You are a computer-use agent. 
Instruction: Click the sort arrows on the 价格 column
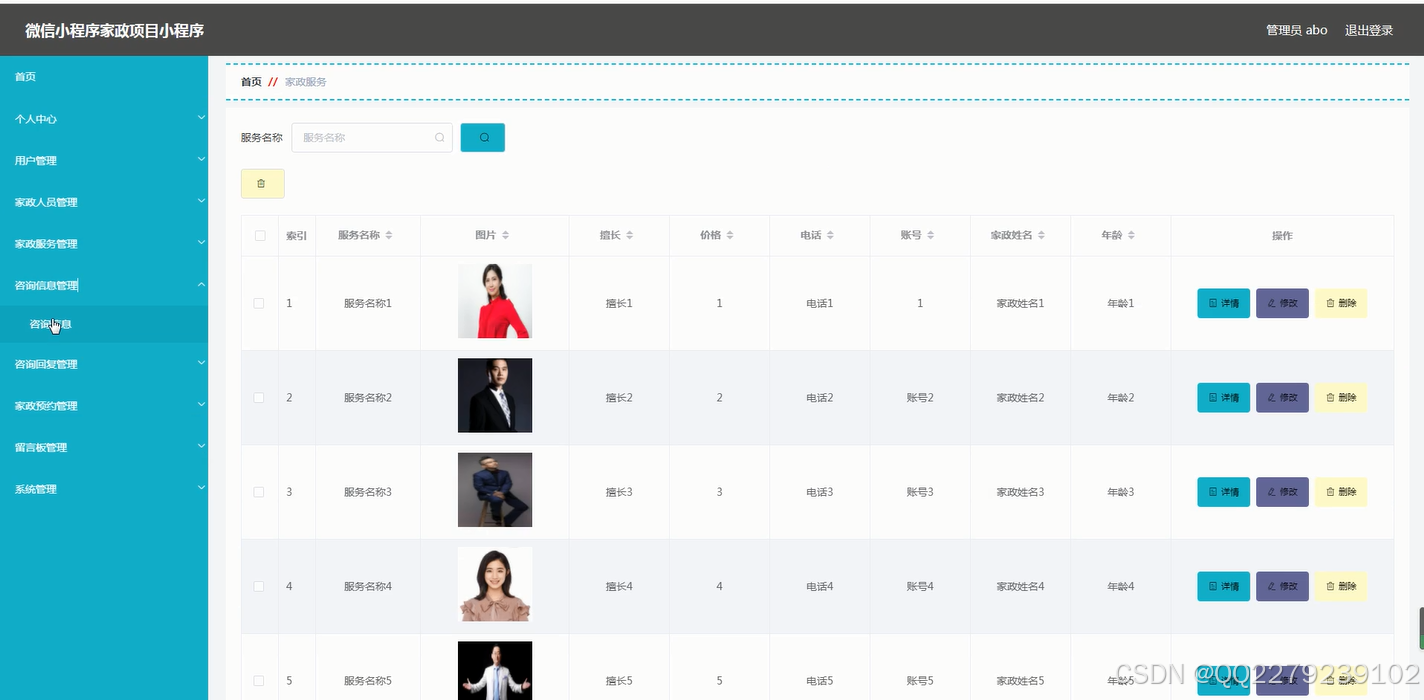point(733,235)
